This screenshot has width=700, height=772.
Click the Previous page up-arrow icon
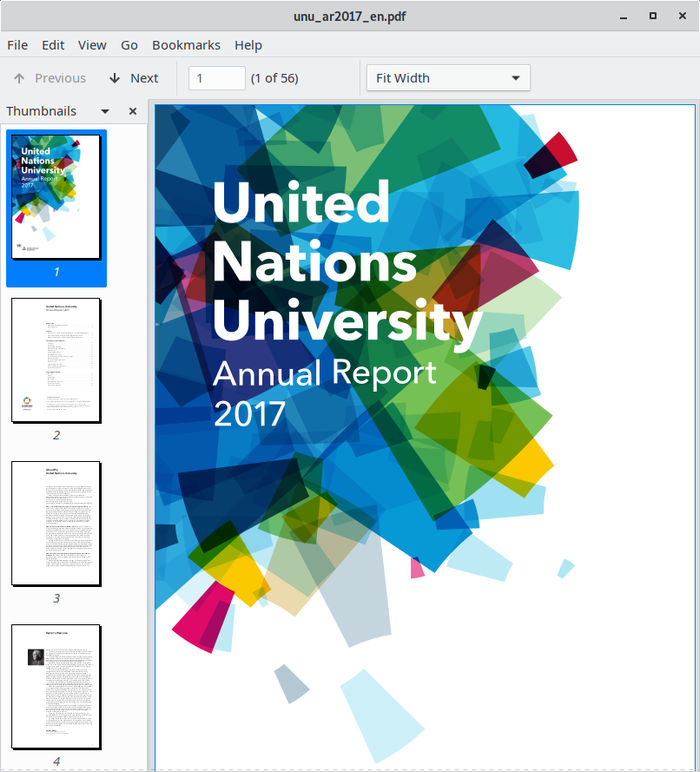coord(19,78)
